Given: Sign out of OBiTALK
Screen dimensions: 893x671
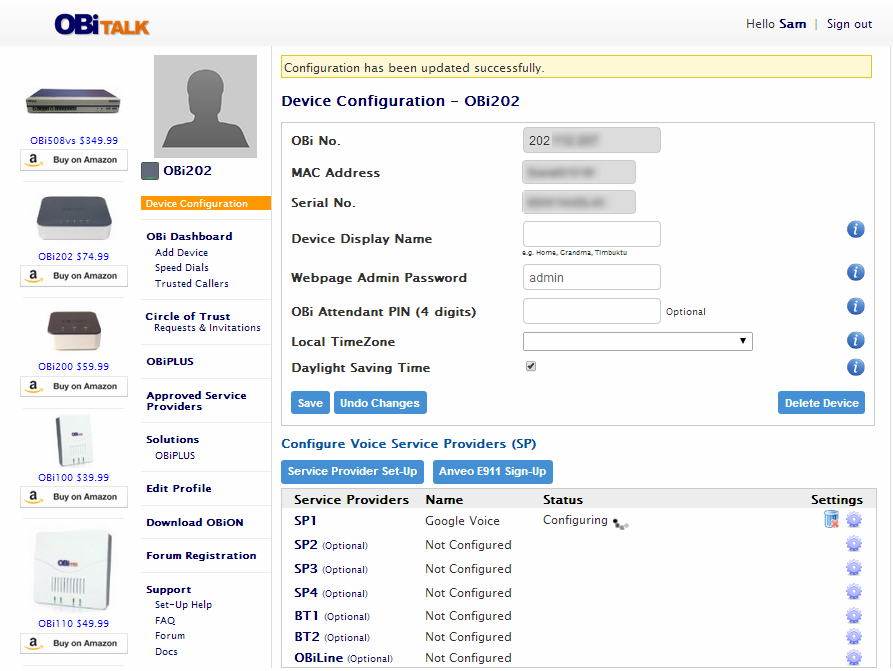Looking at the screenshot, I should (849, 23).
